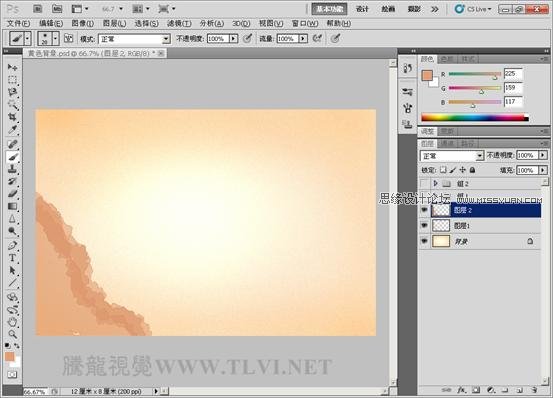Select the Zoom tool

pyautogui.click(x=13, y=334)
